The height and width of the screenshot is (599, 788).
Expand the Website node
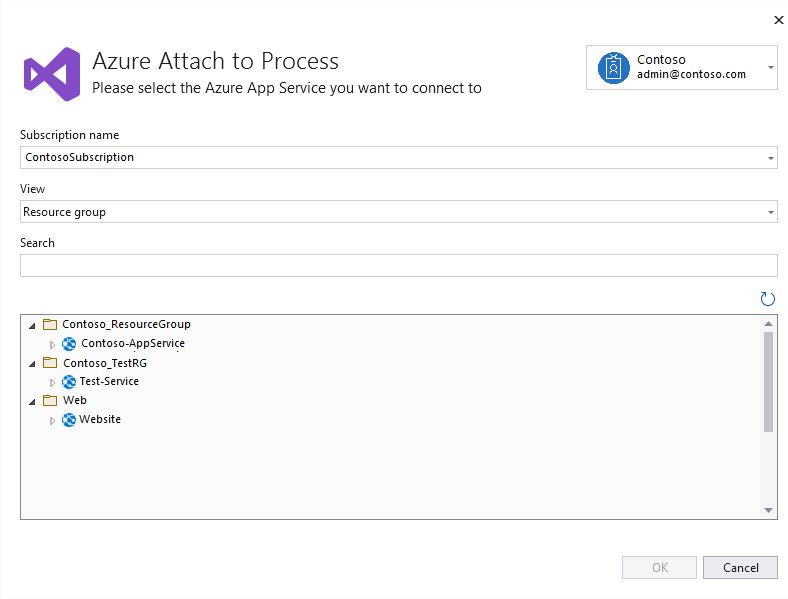52,421
